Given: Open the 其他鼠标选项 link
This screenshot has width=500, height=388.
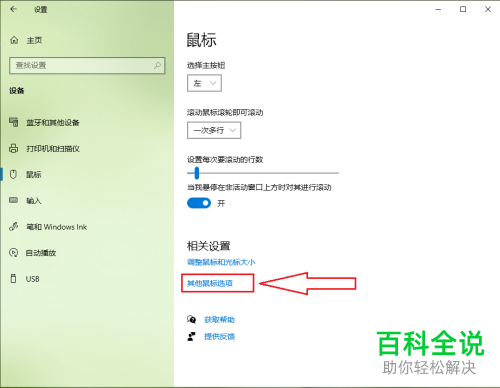Looking at the screenshot, I should click(x=210, y=283).
